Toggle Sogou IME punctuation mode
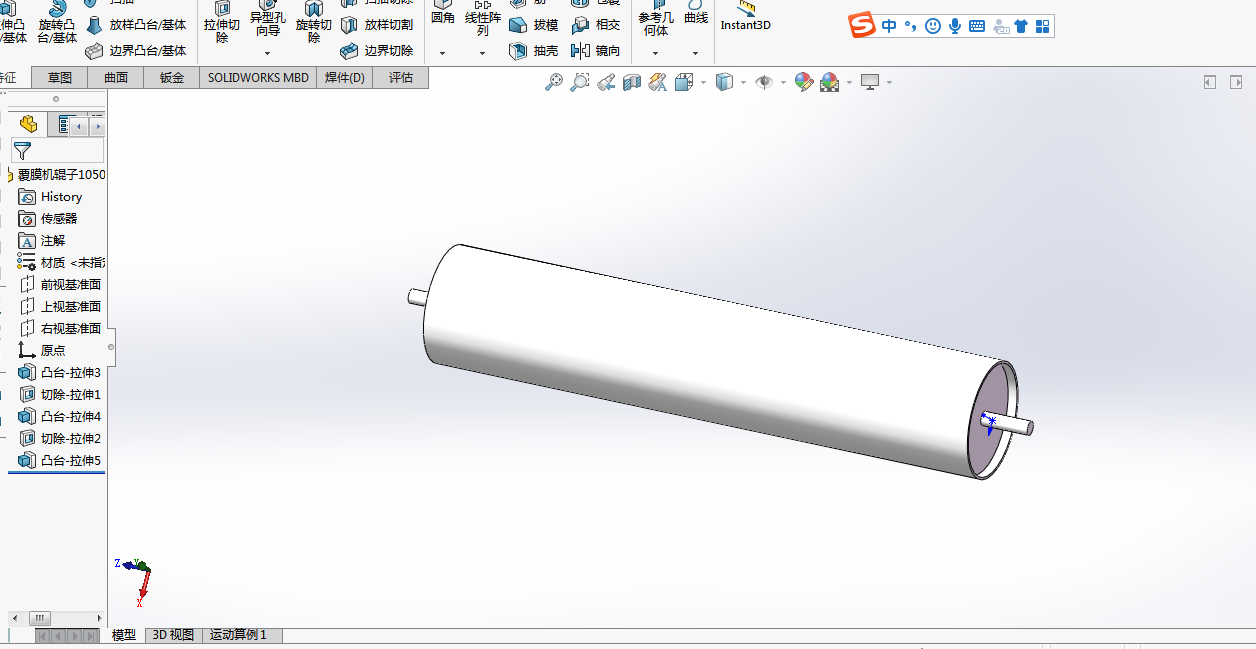The image size is (1256, 649). click(x=910, y=26)
